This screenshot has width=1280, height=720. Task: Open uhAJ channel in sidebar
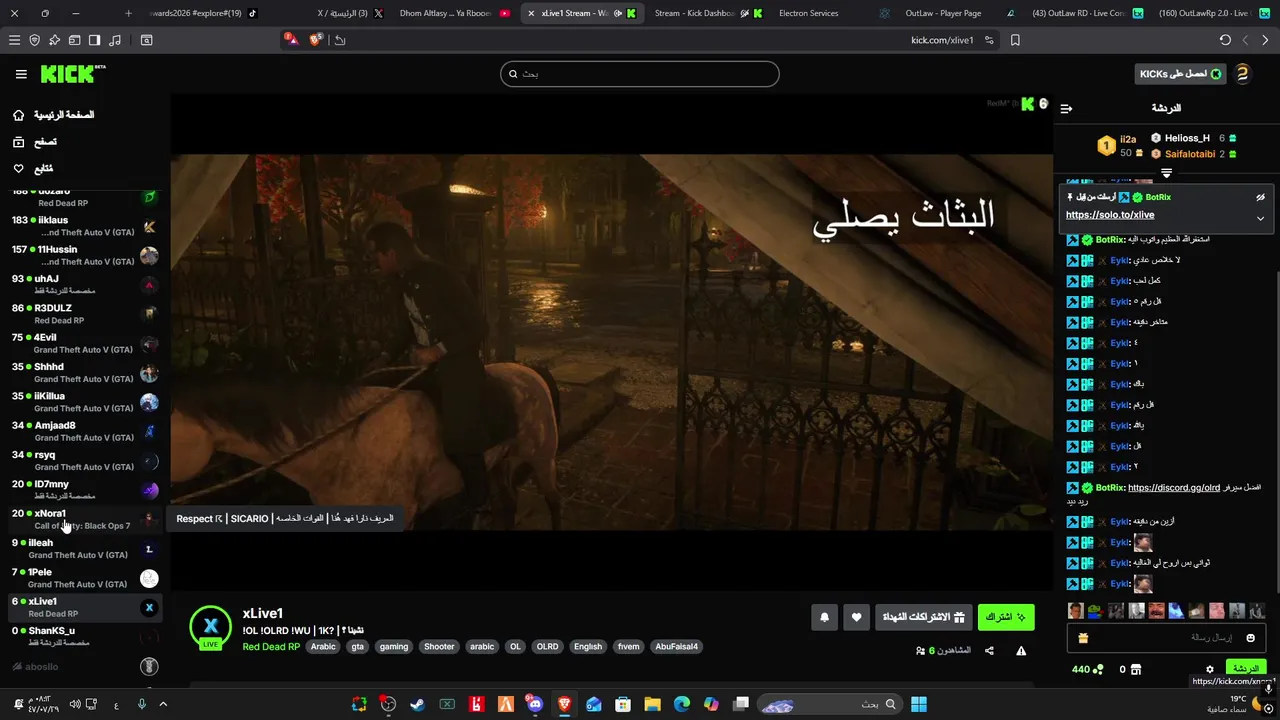pyautogui.click(x=84, y=284)
